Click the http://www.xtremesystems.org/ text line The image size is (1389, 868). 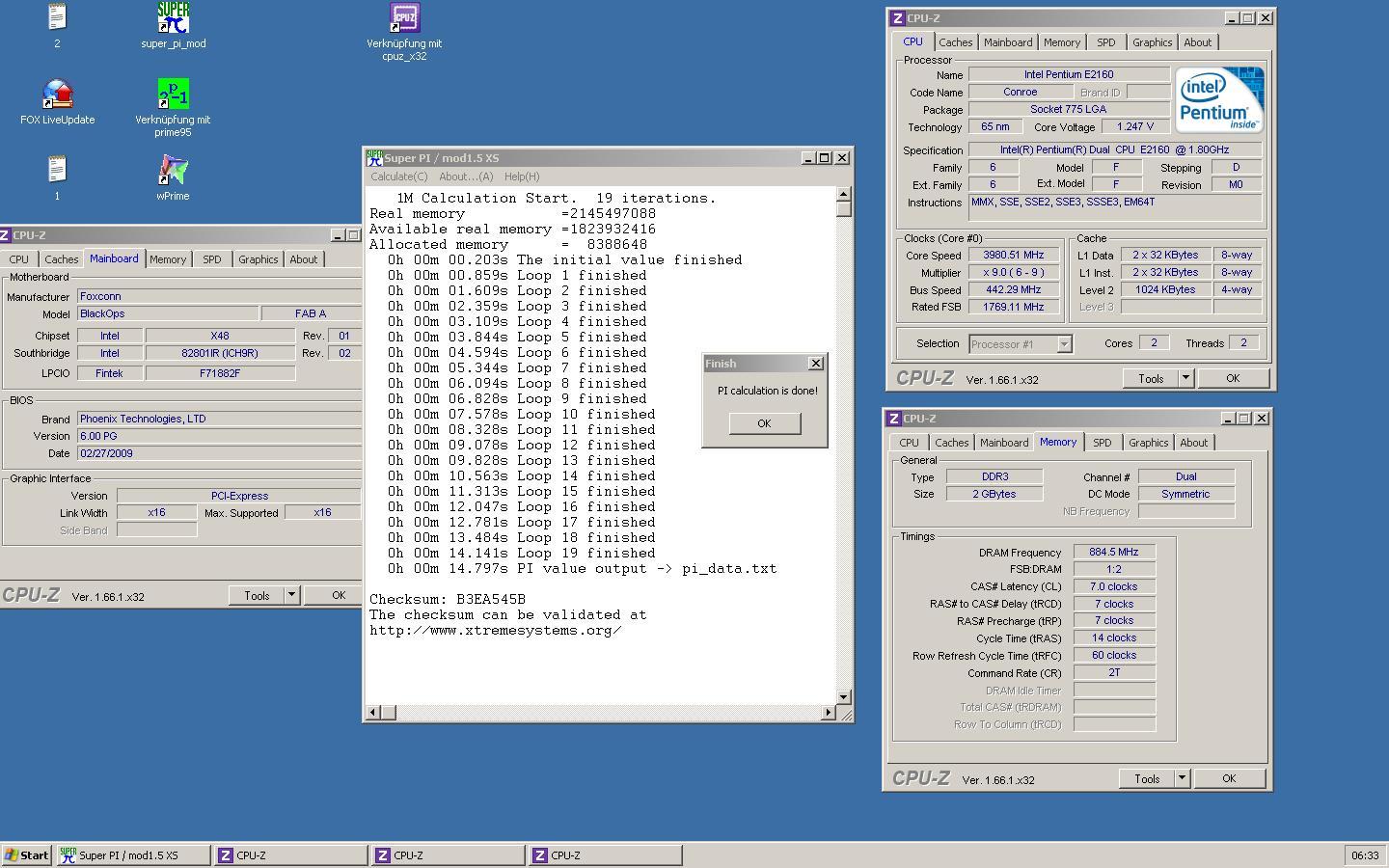[496, 631]
